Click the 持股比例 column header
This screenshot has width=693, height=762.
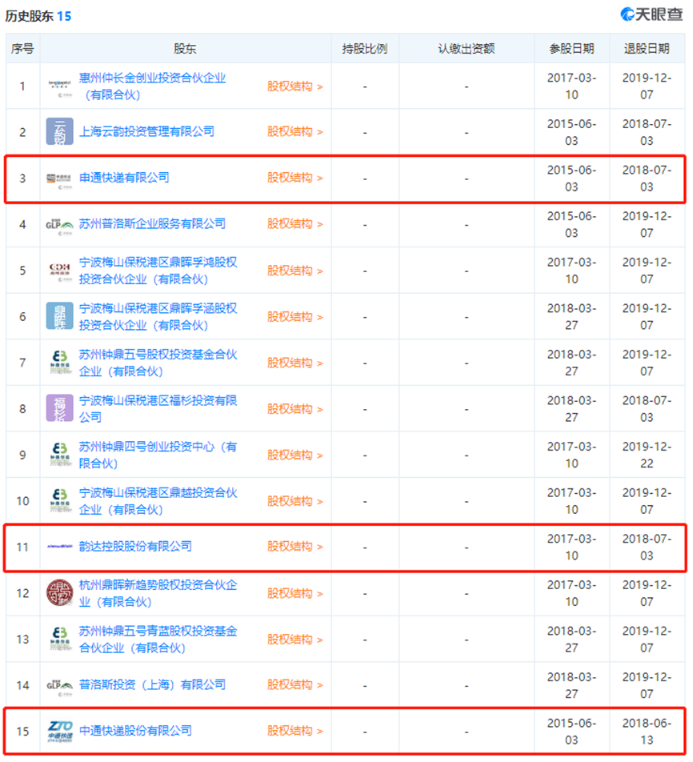364,48
